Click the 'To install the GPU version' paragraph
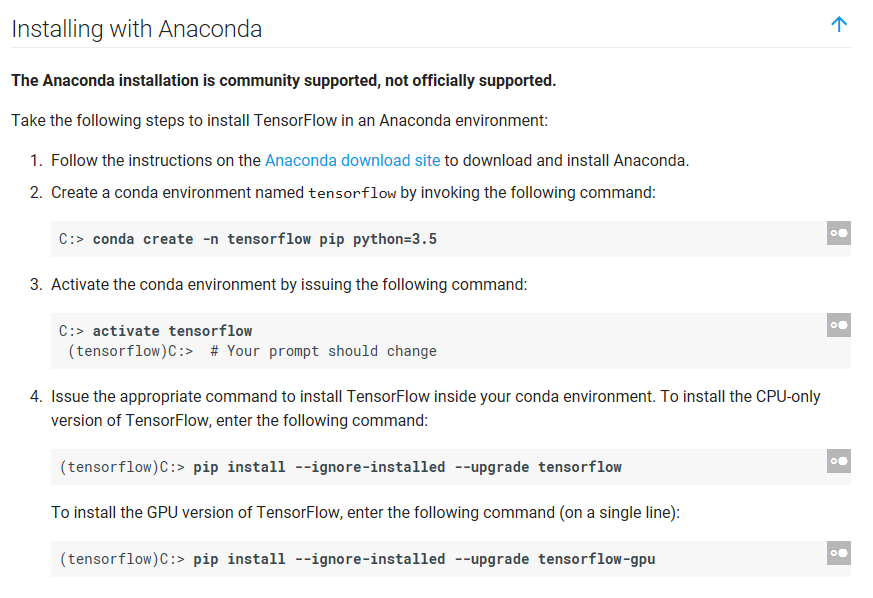 coord(365,512)
